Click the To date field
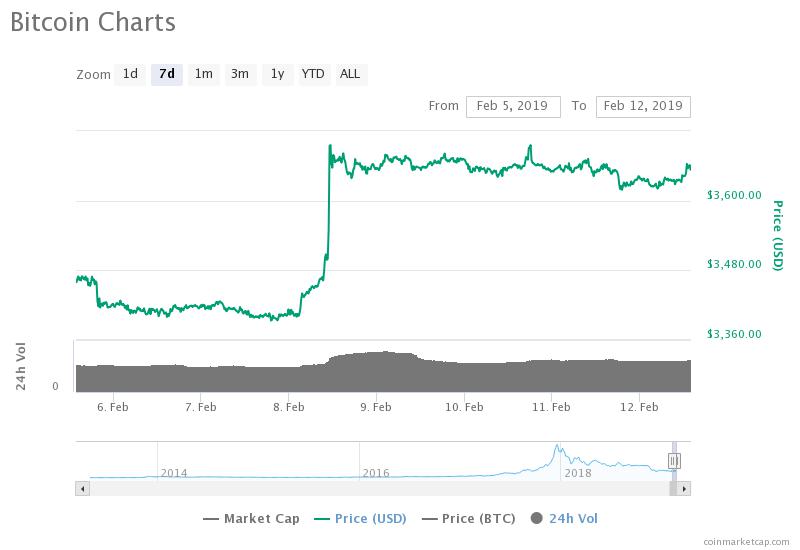Image resolution: width=800 pixels, height=550 pixels. click(x=643, y=107)
